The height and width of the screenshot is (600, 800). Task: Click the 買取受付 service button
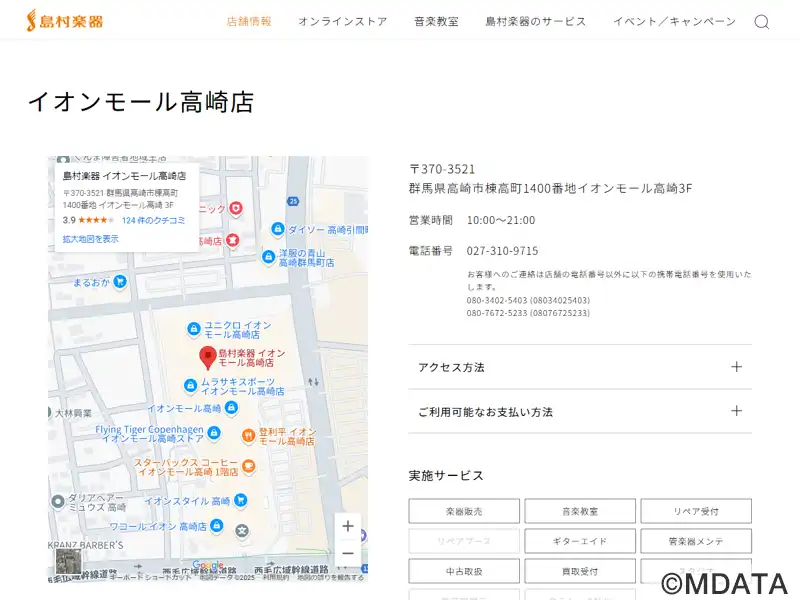pos(580,571)
